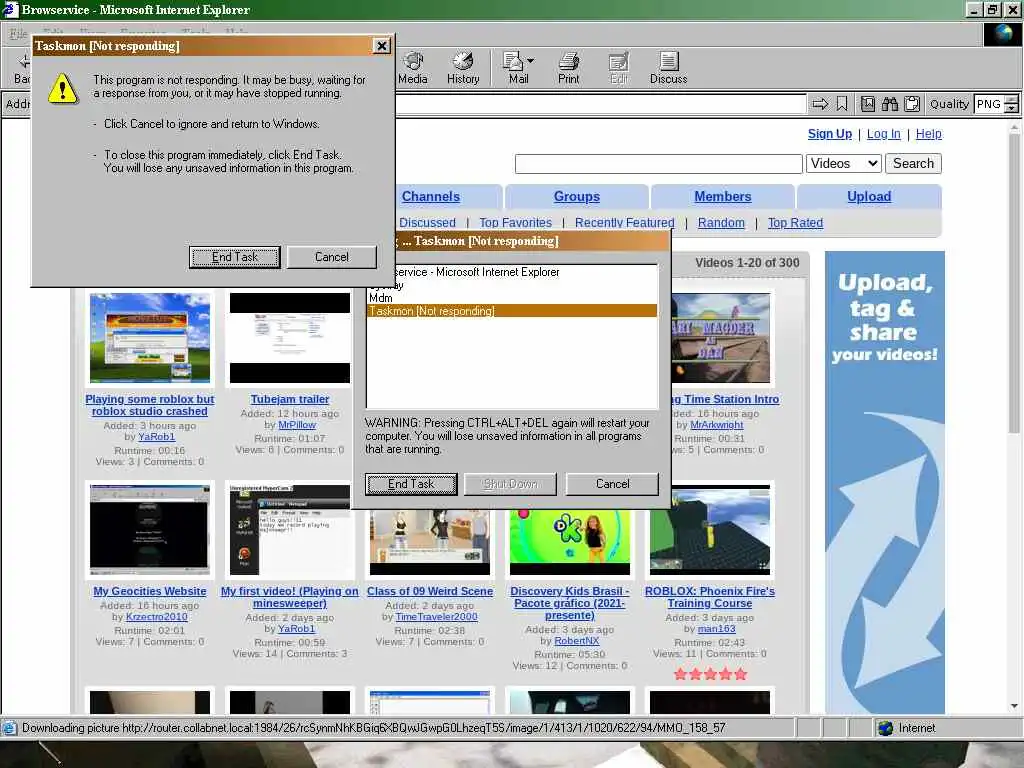
Task: Open the Random videos link
Action: [x=721, y=223]
